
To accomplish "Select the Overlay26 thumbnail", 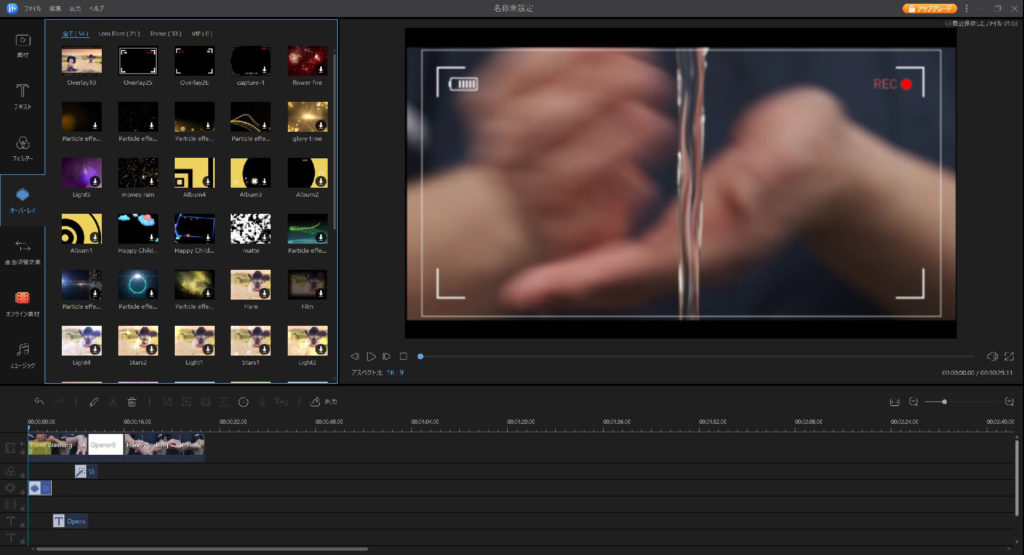I will 195,61.
